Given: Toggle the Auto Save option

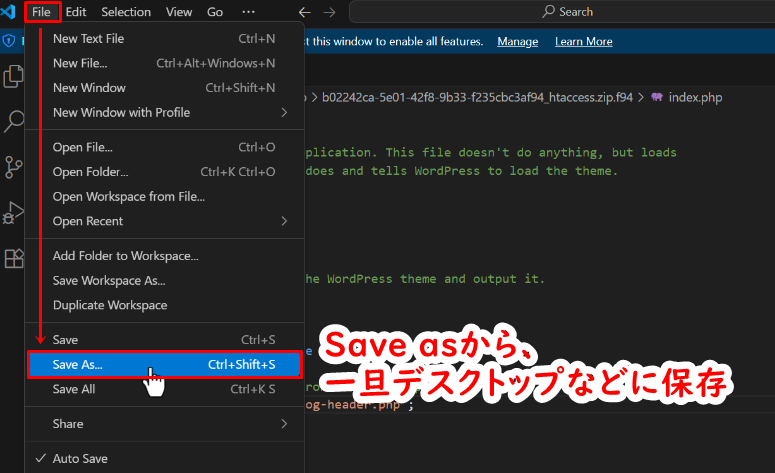Looking at the screenshot, I should 80,459.
